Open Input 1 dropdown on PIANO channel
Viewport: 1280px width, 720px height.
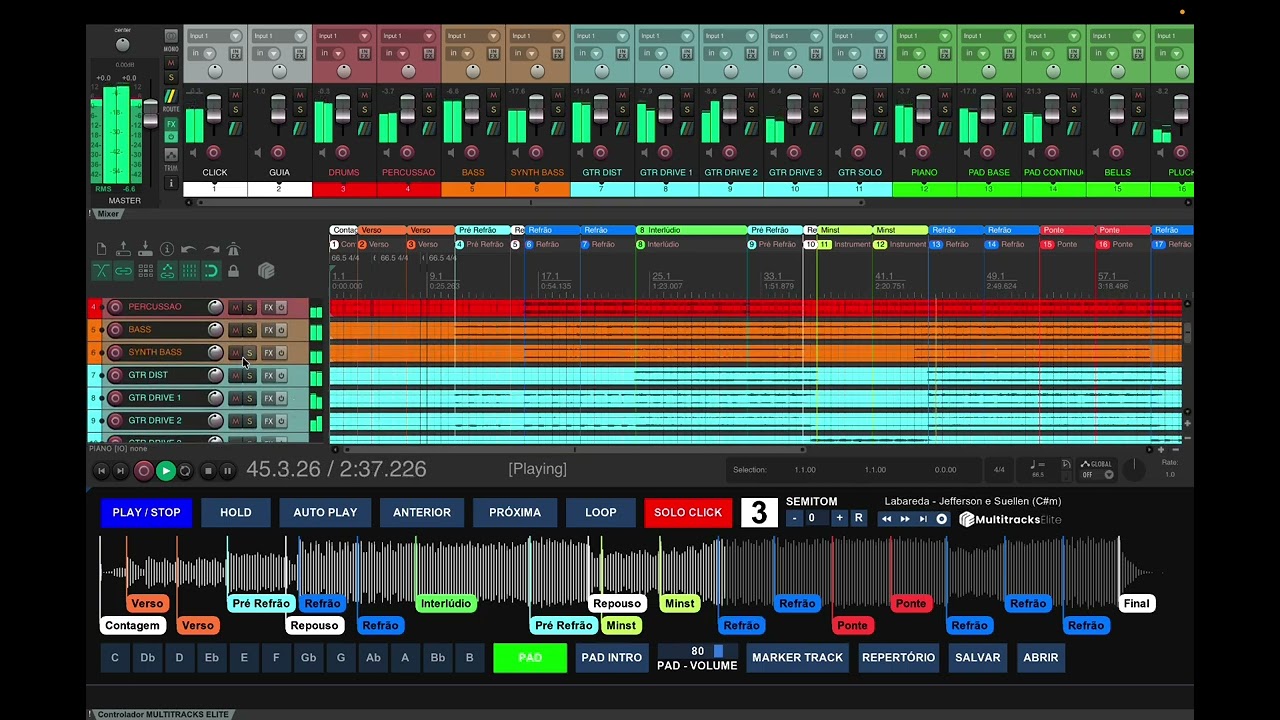tap(924, 36)
